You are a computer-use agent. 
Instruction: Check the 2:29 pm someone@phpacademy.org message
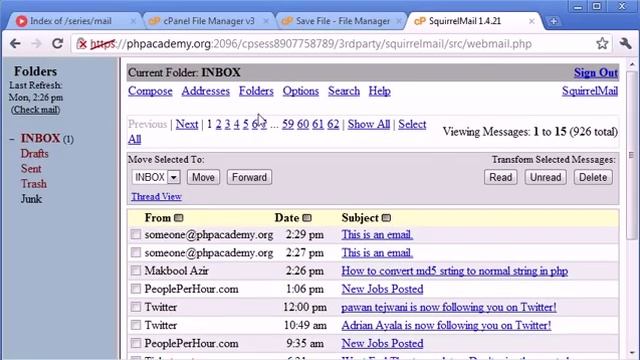pos(136,234)
